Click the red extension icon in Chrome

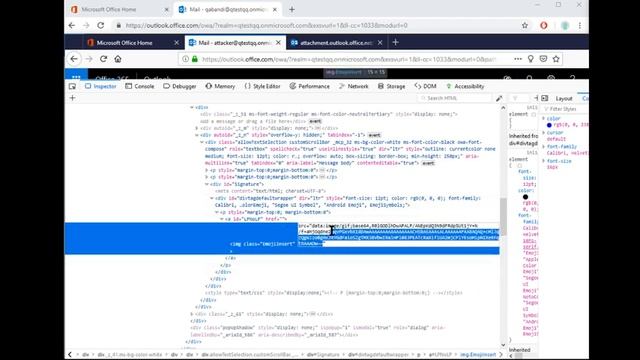544,25
